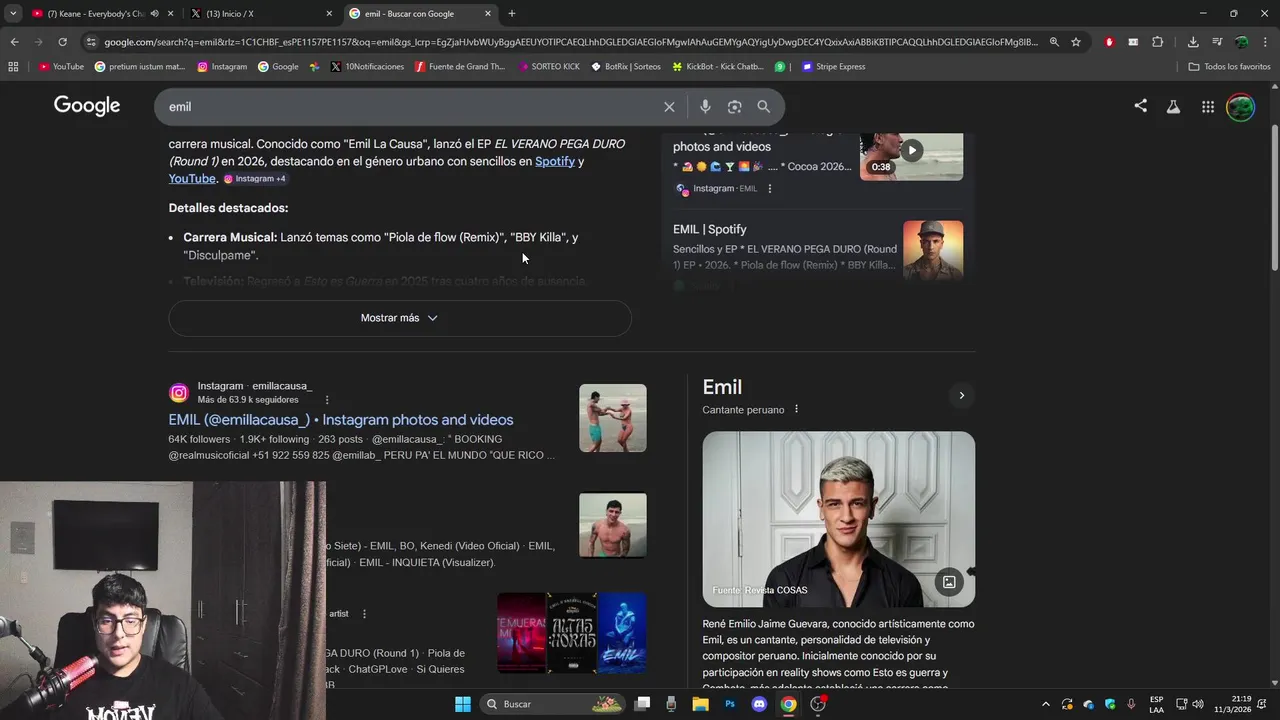Open Google account avatar
Screen dimensions: 1280x720
pyautogui.click(x=1241, y=107)
